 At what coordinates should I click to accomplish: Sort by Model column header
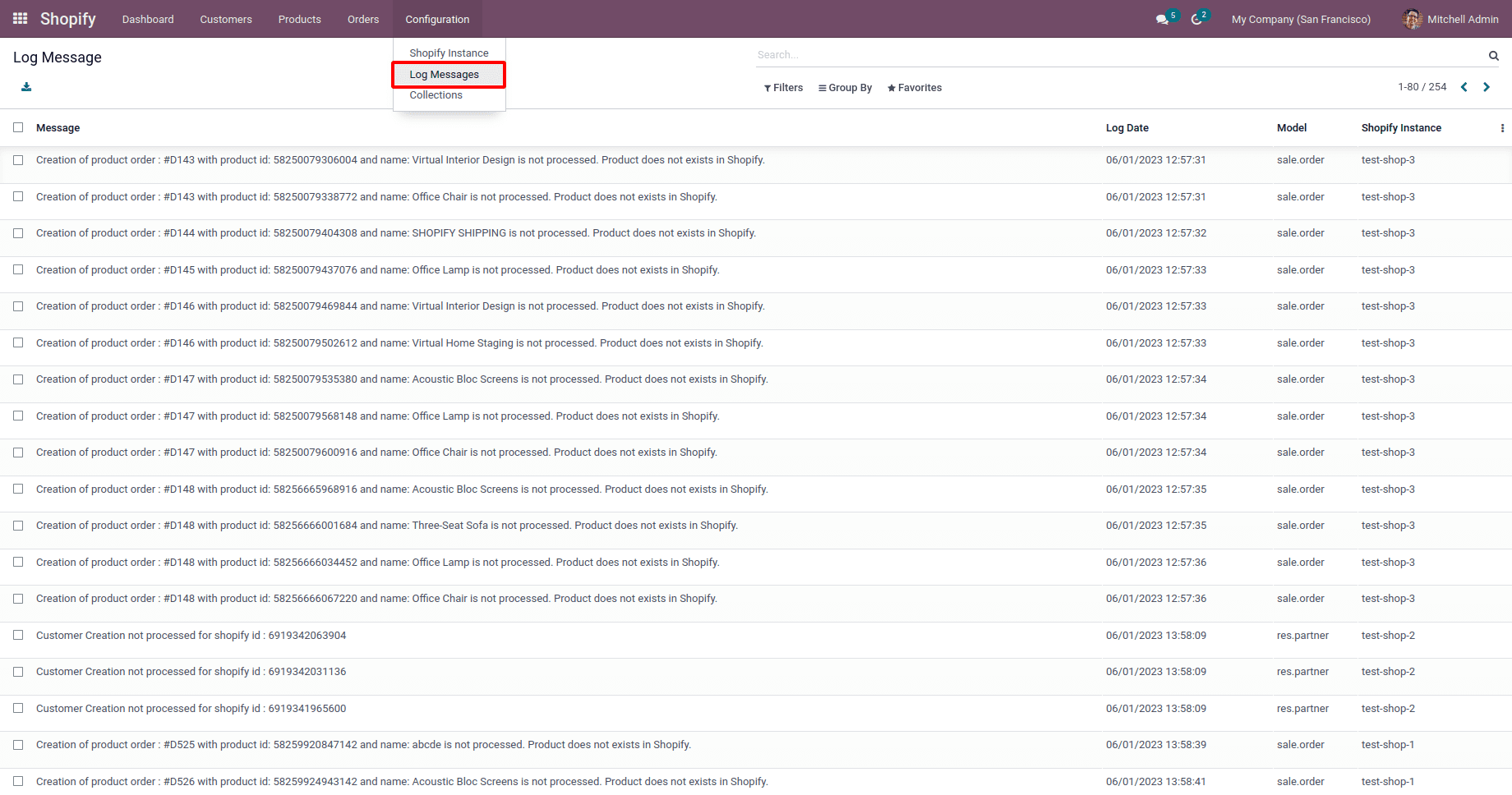(1292, 128)
